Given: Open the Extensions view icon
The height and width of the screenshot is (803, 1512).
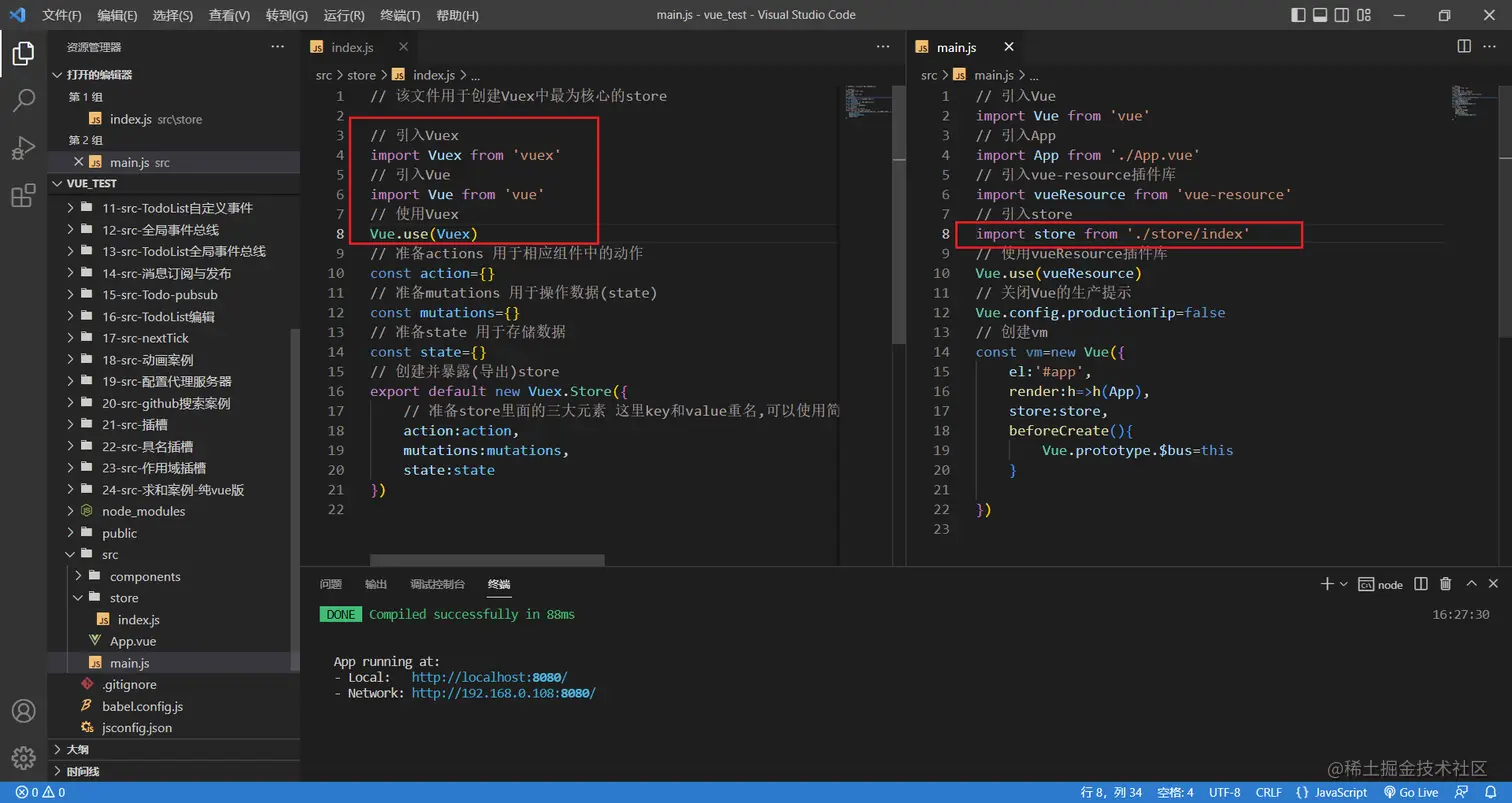Looking at the screenshot, I should pyautogui.click(x=23, y=196).
